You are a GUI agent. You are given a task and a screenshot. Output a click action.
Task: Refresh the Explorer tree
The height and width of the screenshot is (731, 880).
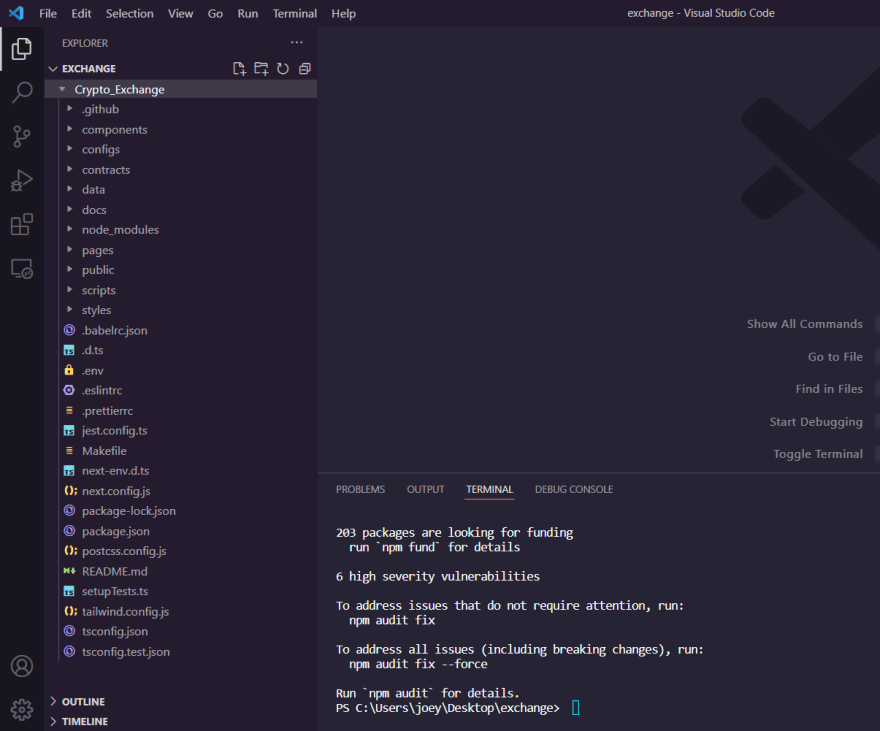tap(283, 68)
